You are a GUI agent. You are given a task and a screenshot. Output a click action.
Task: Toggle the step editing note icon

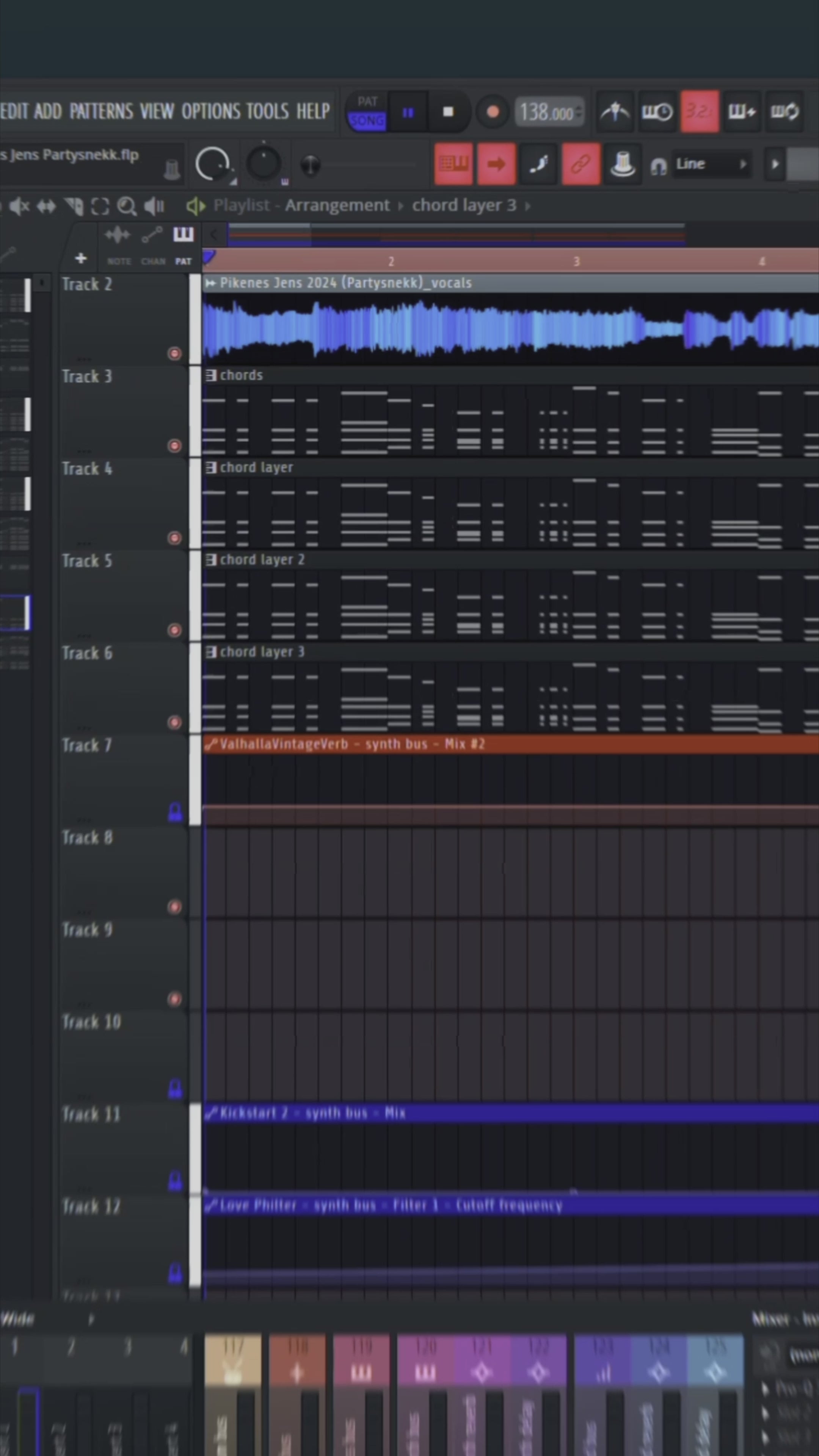coord(538,164)
